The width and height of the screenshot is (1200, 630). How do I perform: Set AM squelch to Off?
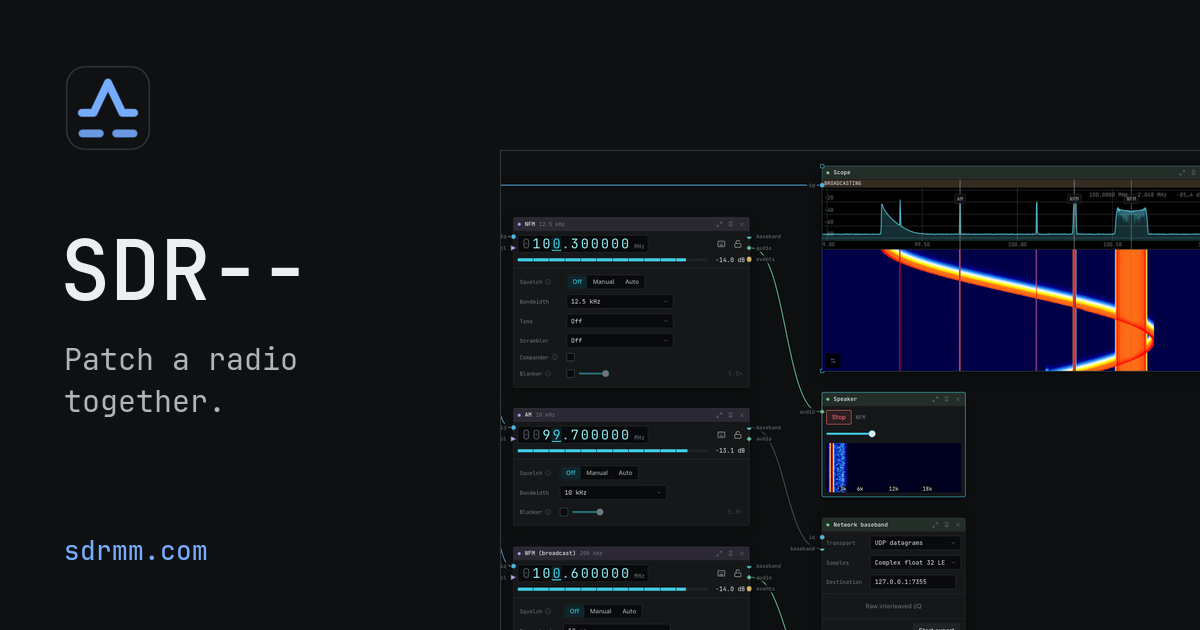570,473
